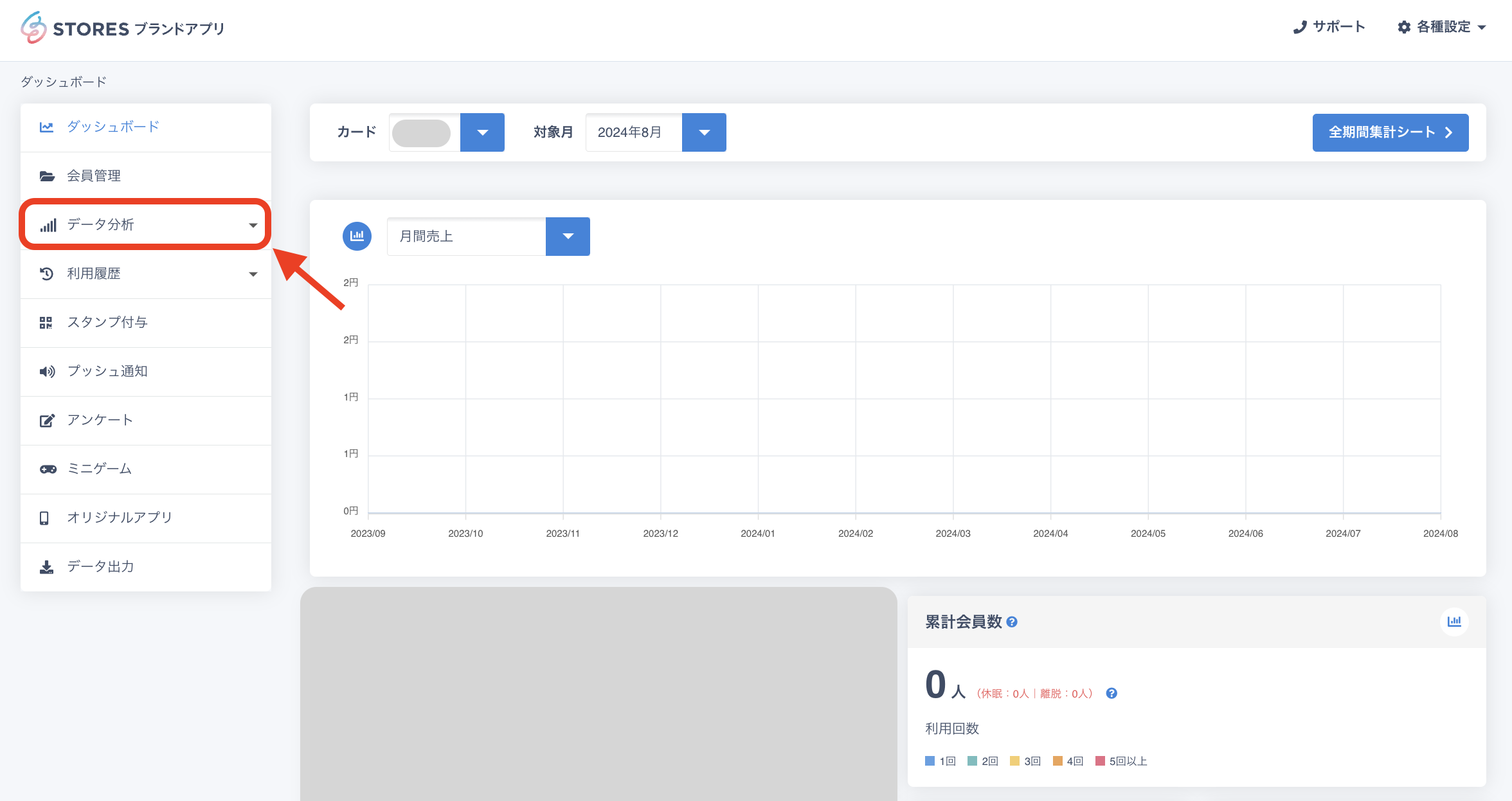Open the カード dropdown arrow
1512x801 pixels.
pos(482,132)
